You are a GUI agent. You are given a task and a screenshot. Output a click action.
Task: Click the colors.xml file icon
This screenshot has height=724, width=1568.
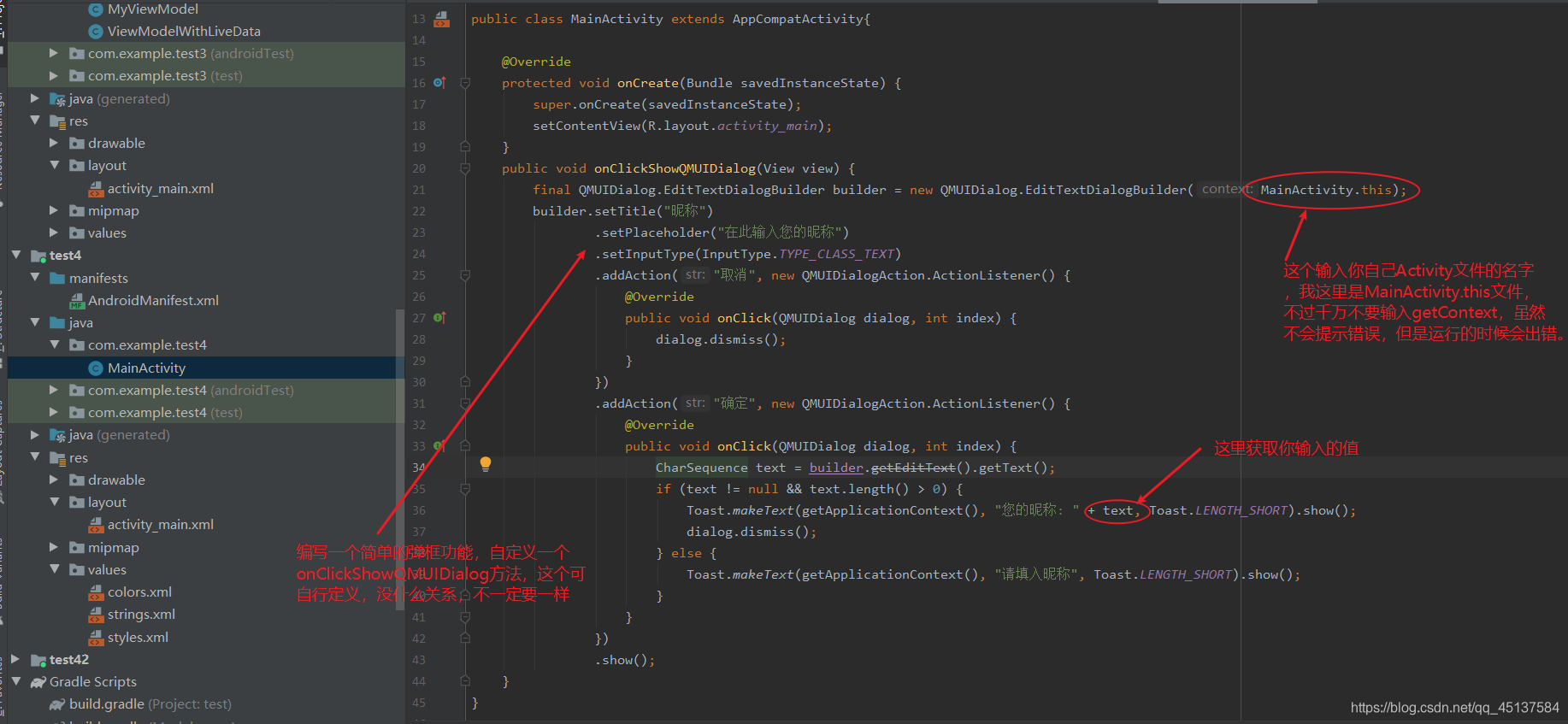pyautogui.click(x=96, y=592)
